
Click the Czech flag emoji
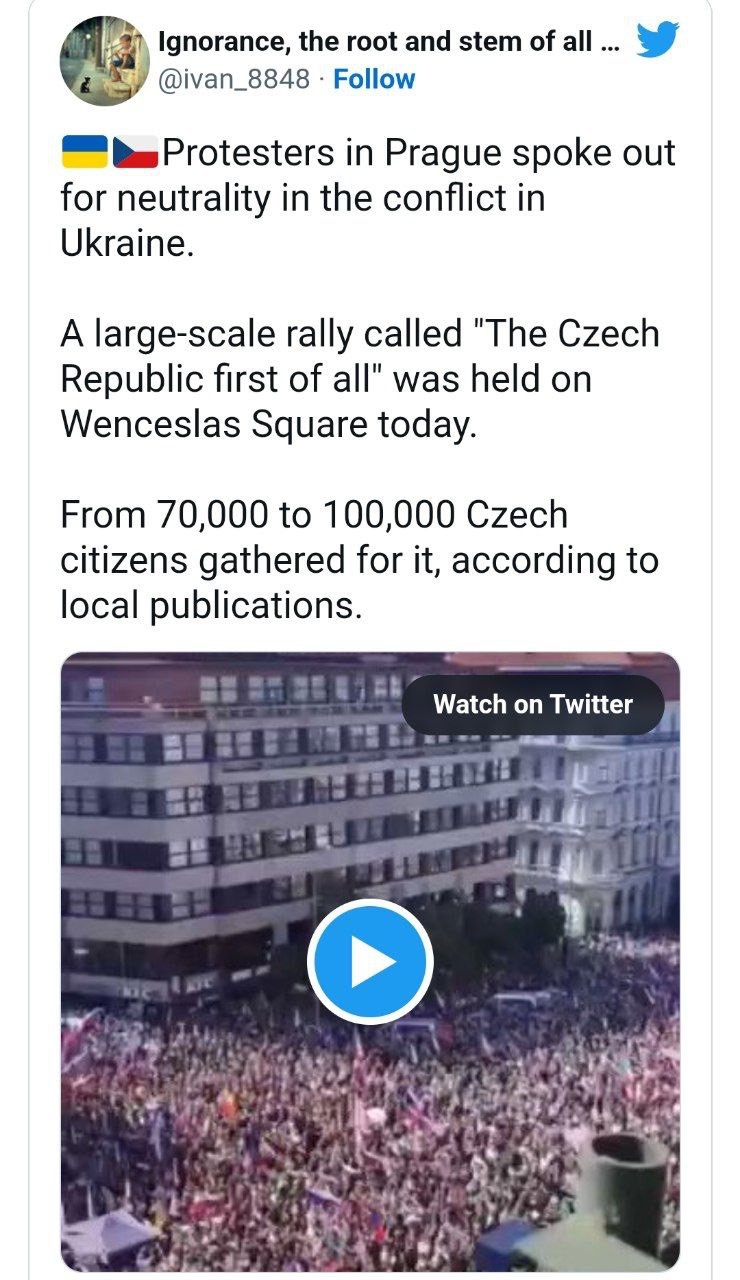136,152
